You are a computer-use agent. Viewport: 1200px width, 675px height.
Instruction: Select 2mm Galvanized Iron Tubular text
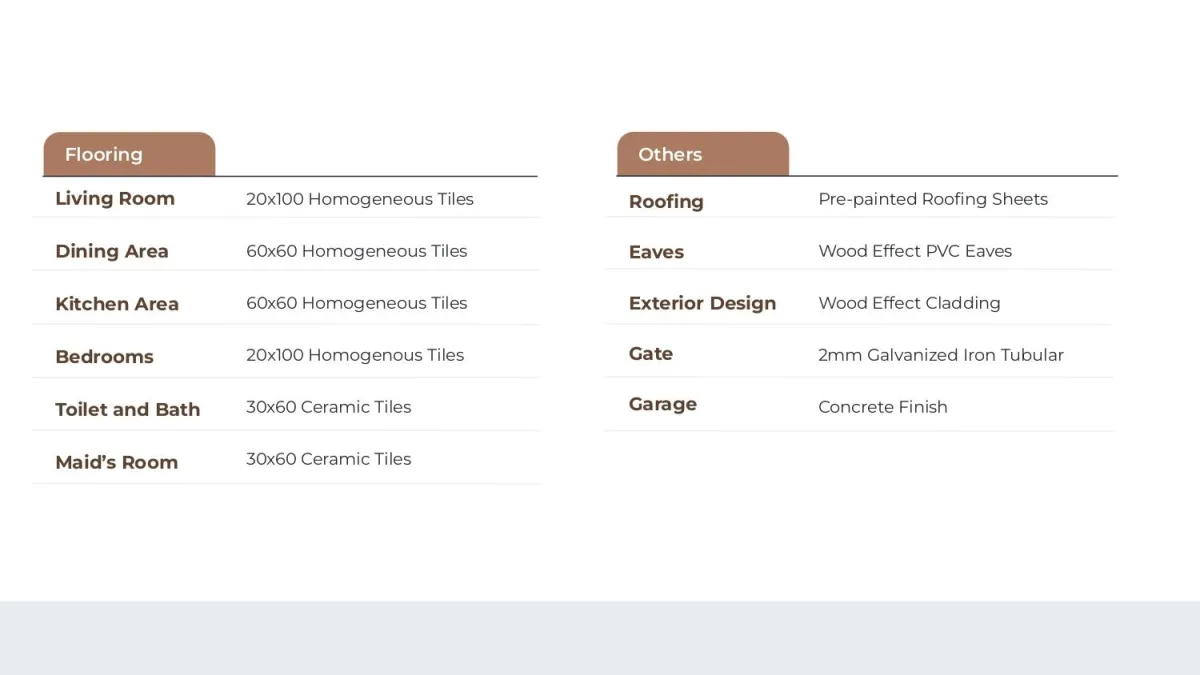click(x=941, y=355)
